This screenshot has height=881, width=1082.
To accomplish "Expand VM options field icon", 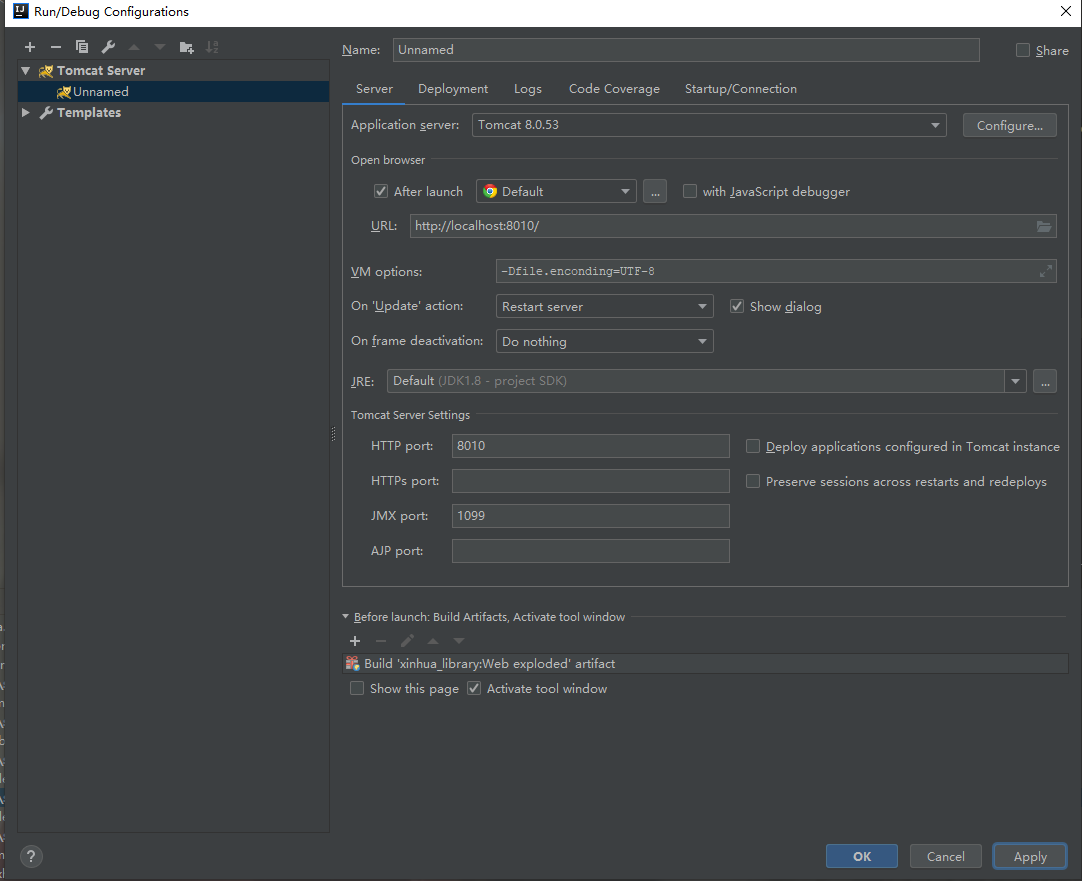I will pyautogui.click(x=1045, y=271).
